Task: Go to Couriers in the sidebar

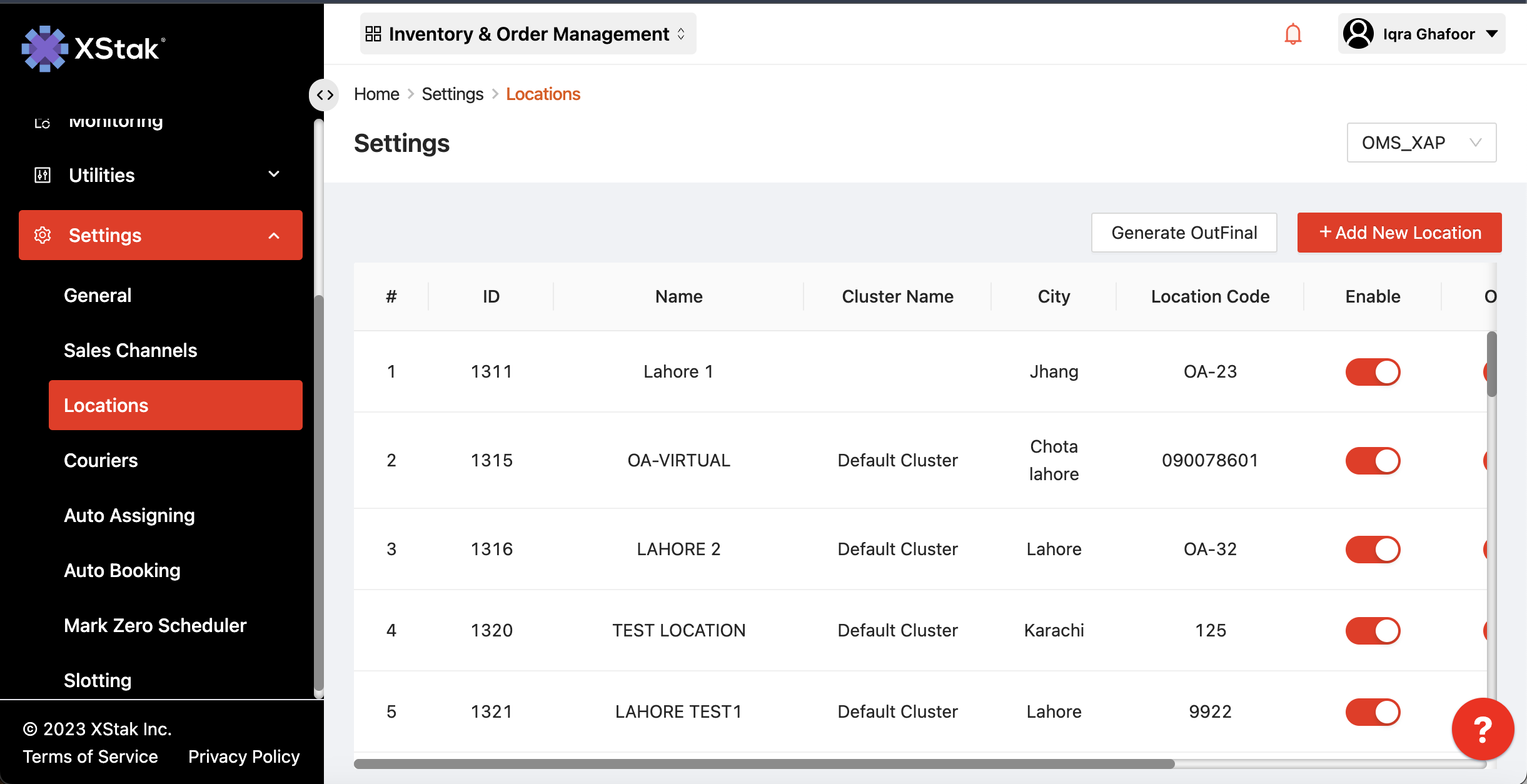Action: pyautogui.click(x=101, y=460)
